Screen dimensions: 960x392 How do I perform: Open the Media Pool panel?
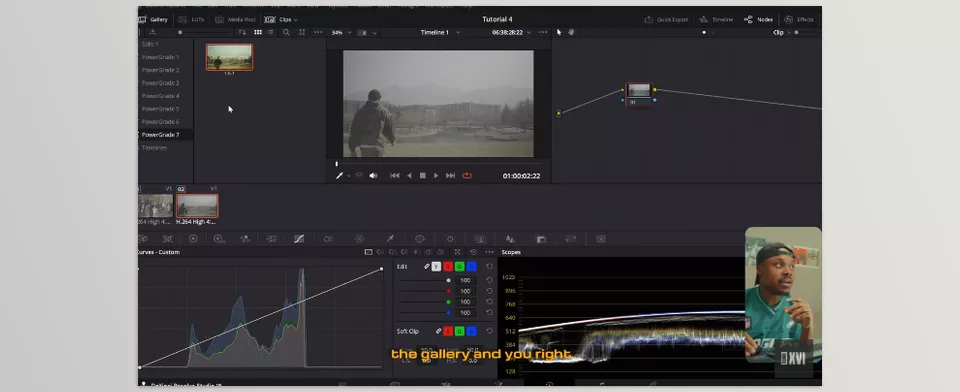tap(235, 20)
